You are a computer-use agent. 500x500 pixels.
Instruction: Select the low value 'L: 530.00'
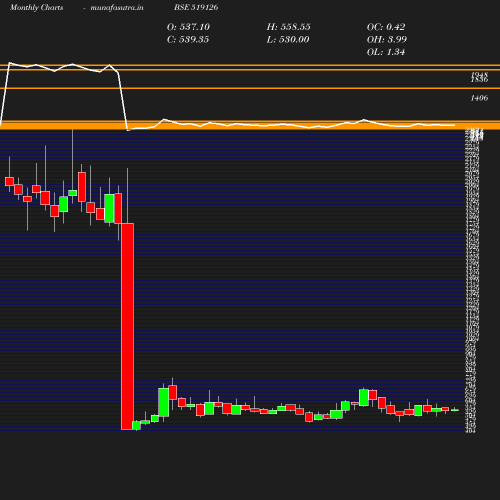(288, 39)
